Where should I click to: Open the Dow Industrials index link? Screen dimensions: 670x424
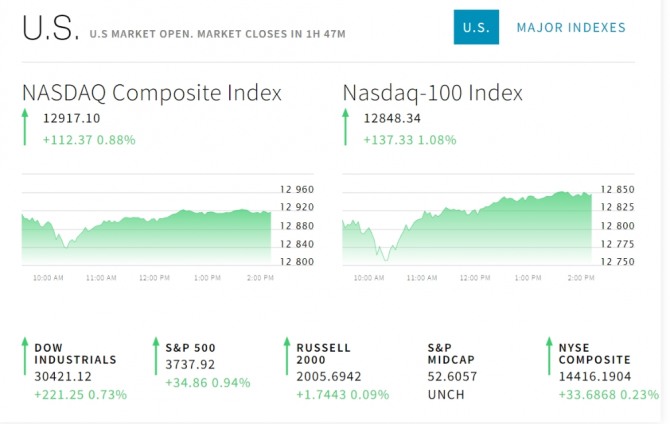pos(75,354)
